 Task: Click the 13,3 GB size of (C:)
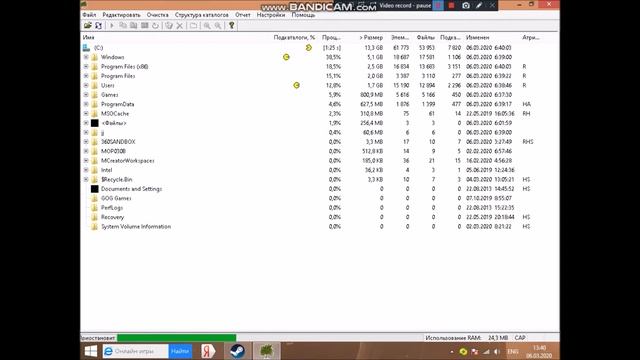(374, 48)
